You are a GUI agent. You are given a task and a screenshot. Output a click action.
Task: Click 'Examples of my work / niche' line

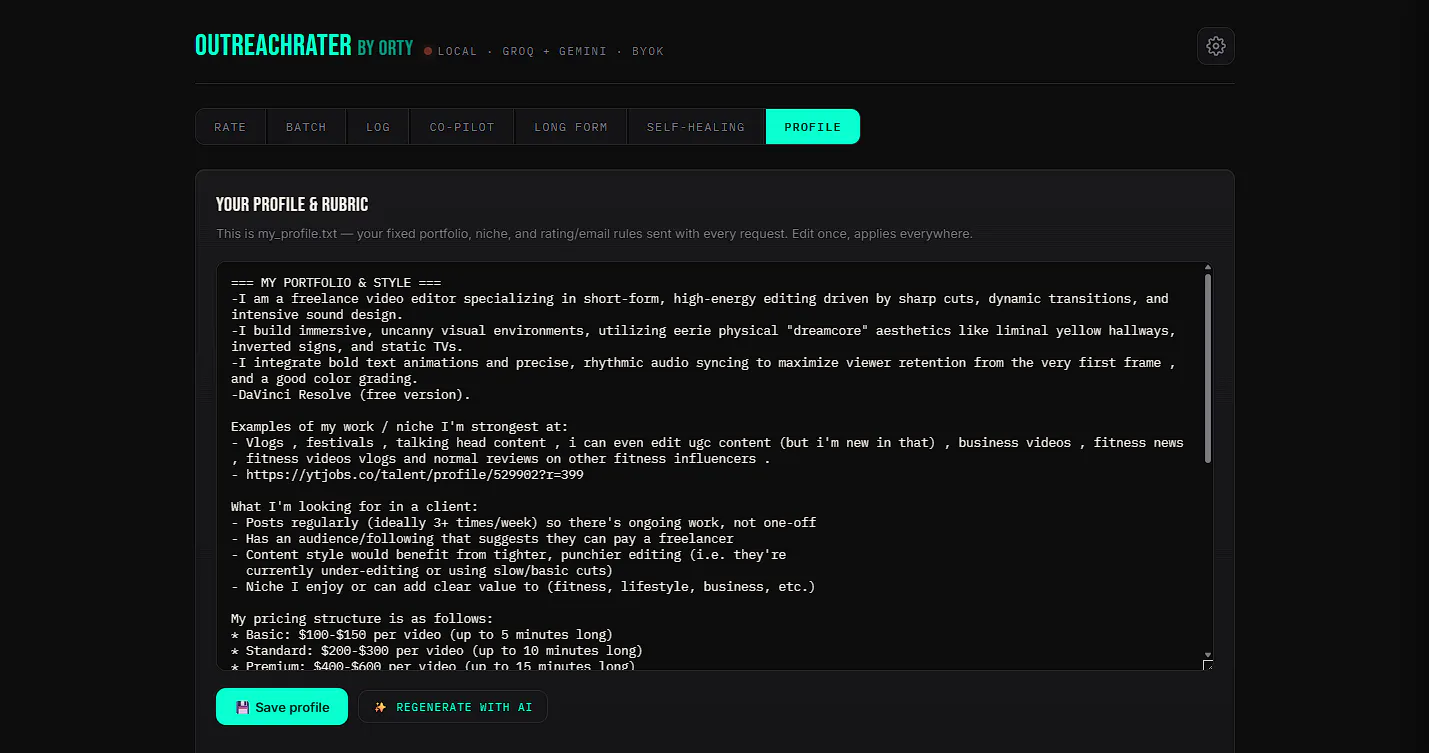[x=400, y=427]
